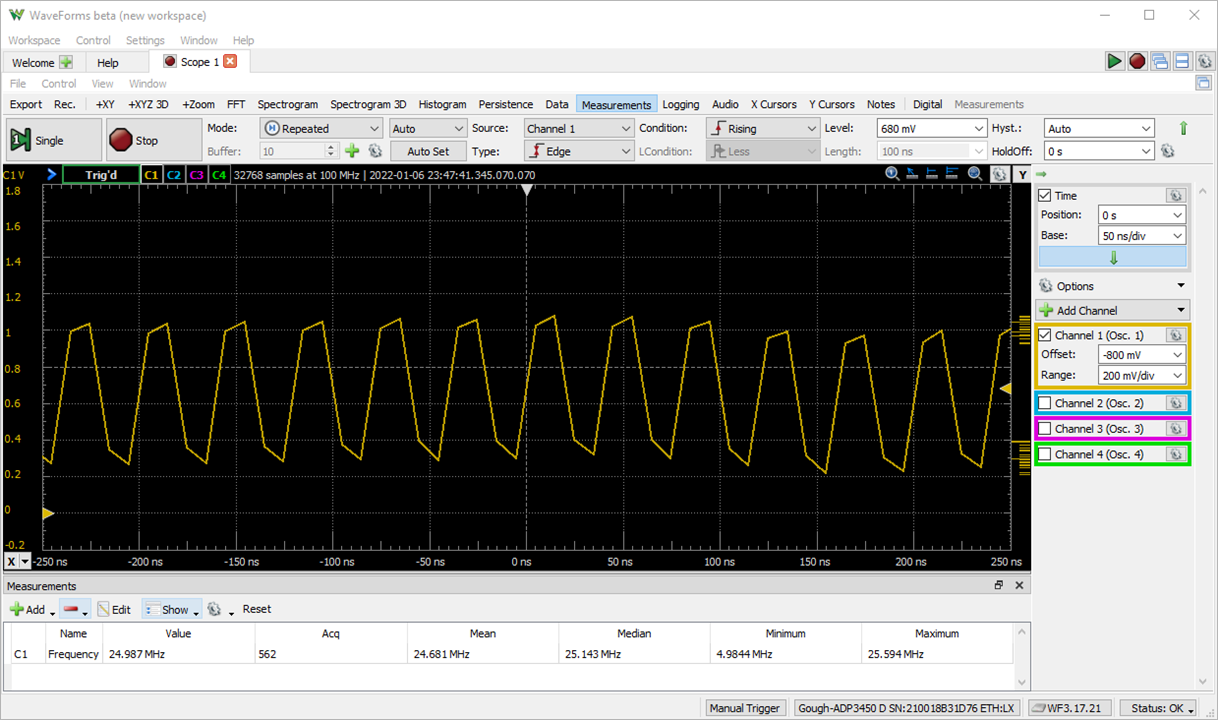Click the red Stop all instruments icon
The width and height of the screenshot is (1218, 720).
click(x=1137, y=61)
